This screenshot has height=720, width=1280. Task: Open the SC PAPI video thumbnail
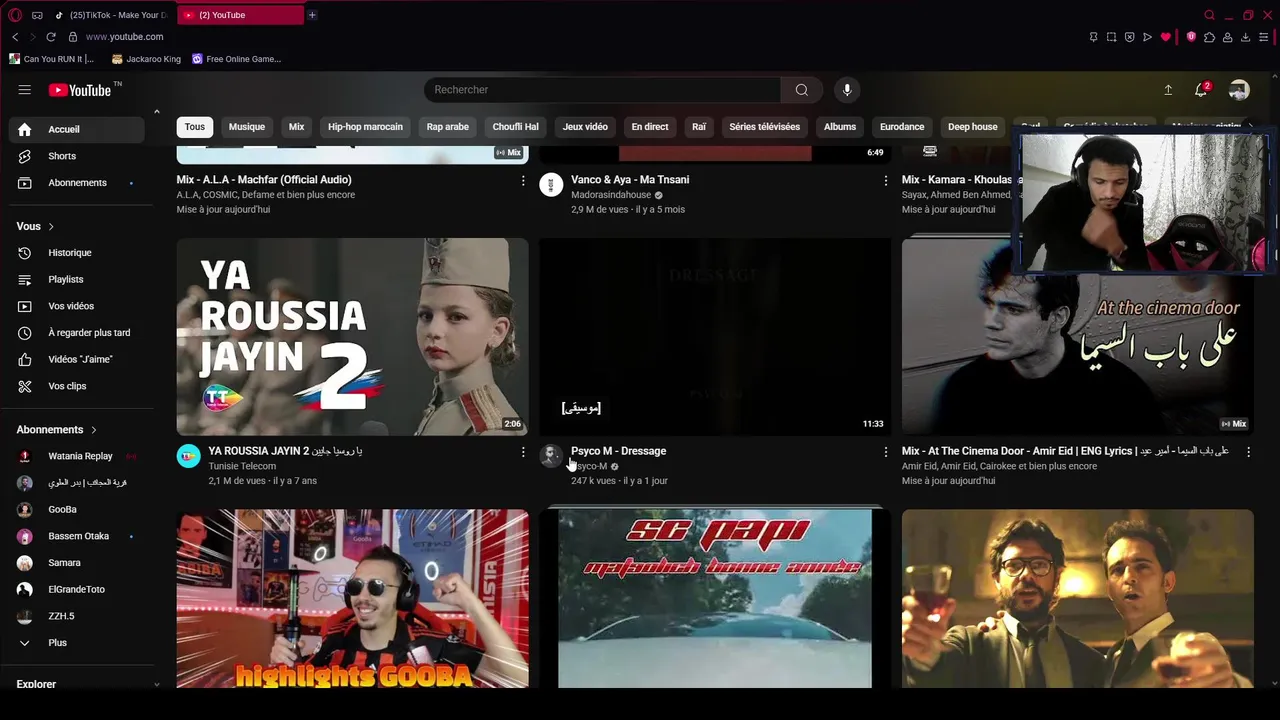715,599
